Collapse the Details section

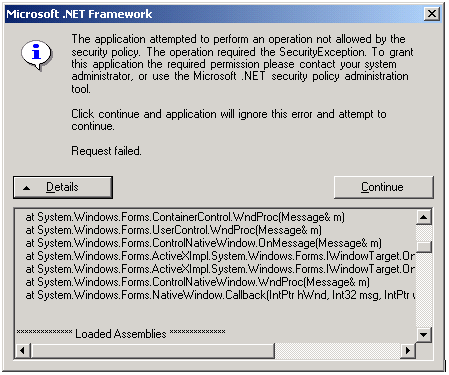click(x=63, y=187)
